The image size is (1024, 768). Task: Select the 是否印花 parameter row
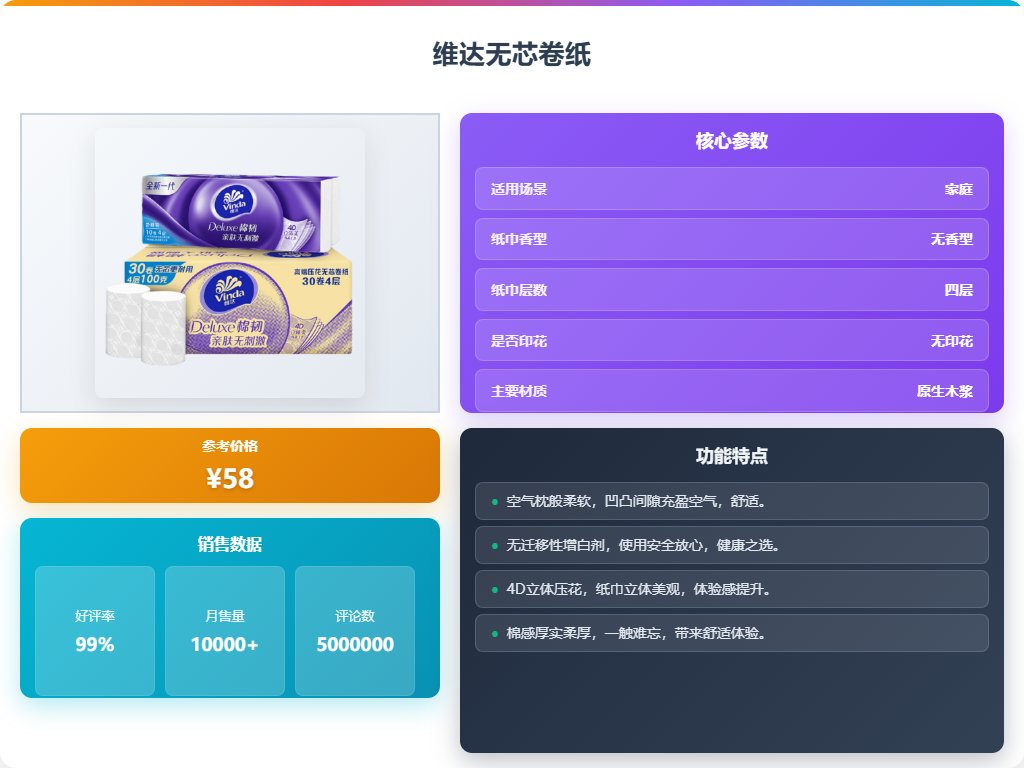[x=731, y=340]
